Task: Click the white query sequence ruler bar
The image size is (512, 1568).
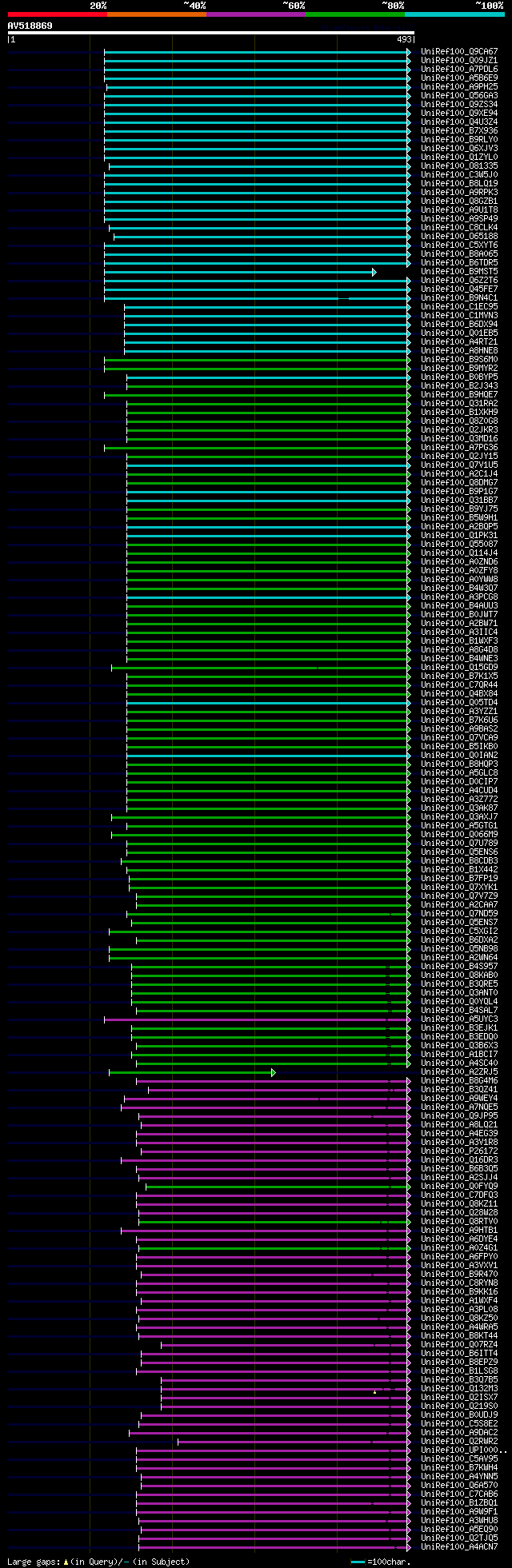Action: [x=211, y=33]
